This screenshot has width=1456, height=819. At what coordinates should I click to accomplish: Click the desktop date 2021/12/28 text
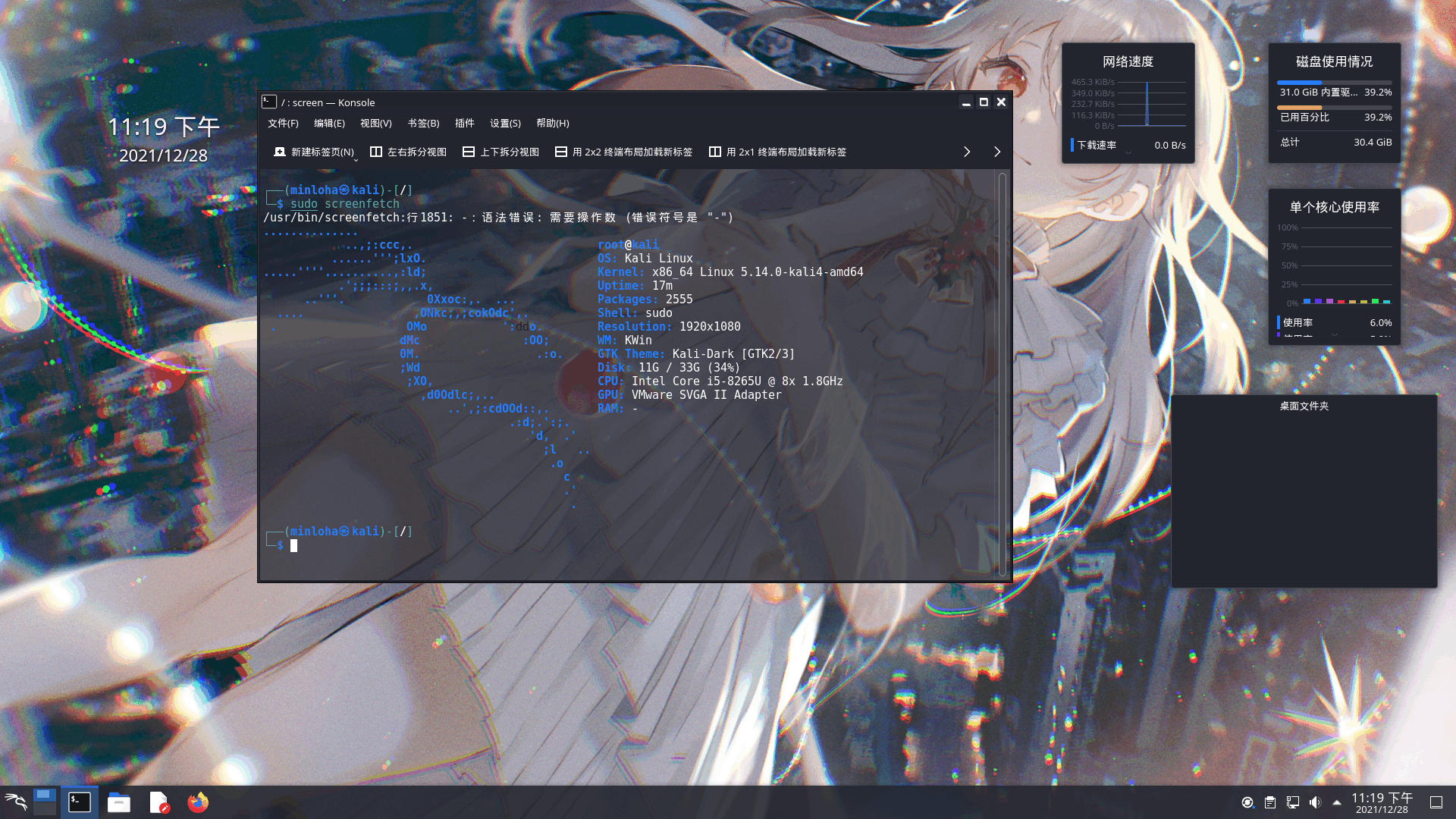pos(163,155)
